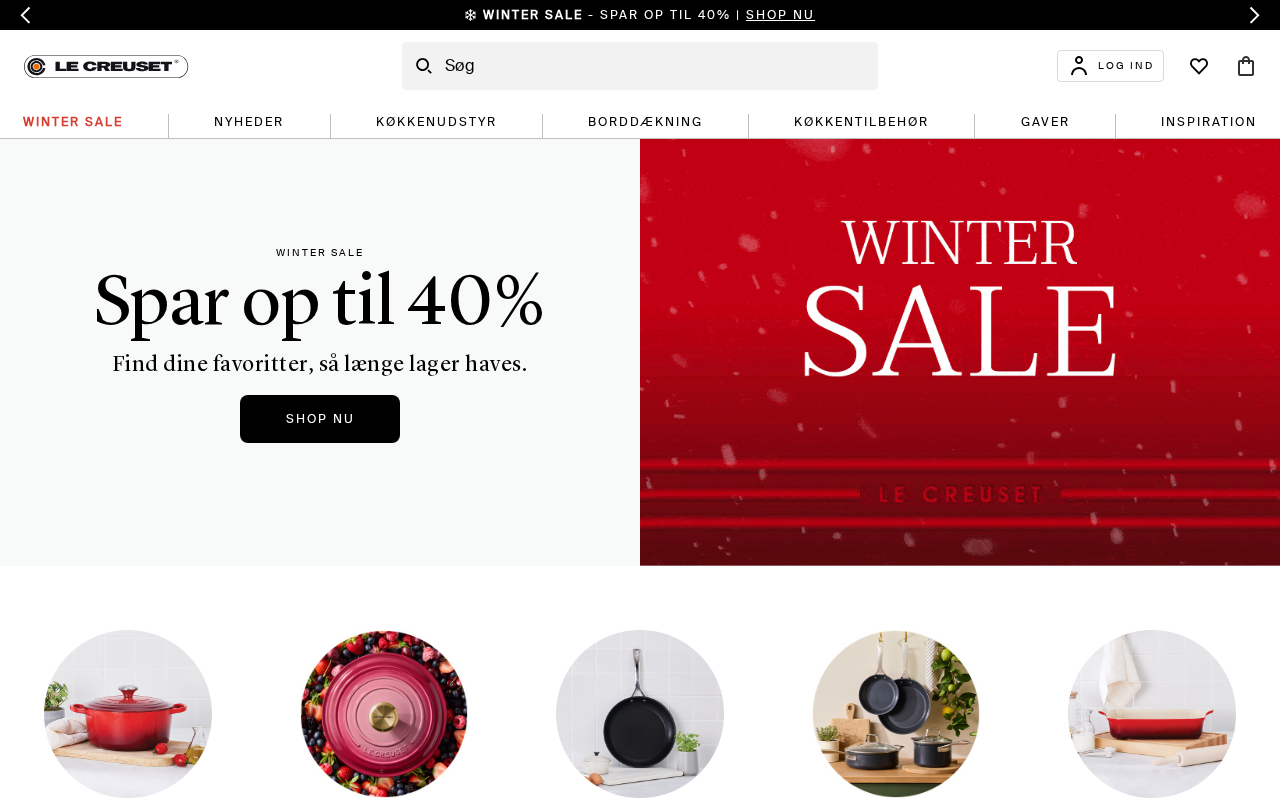Screen dimensions: 1280x800
Task: Click the search magnifier icon
Action: pyautogui.click(x=424, y=66)
